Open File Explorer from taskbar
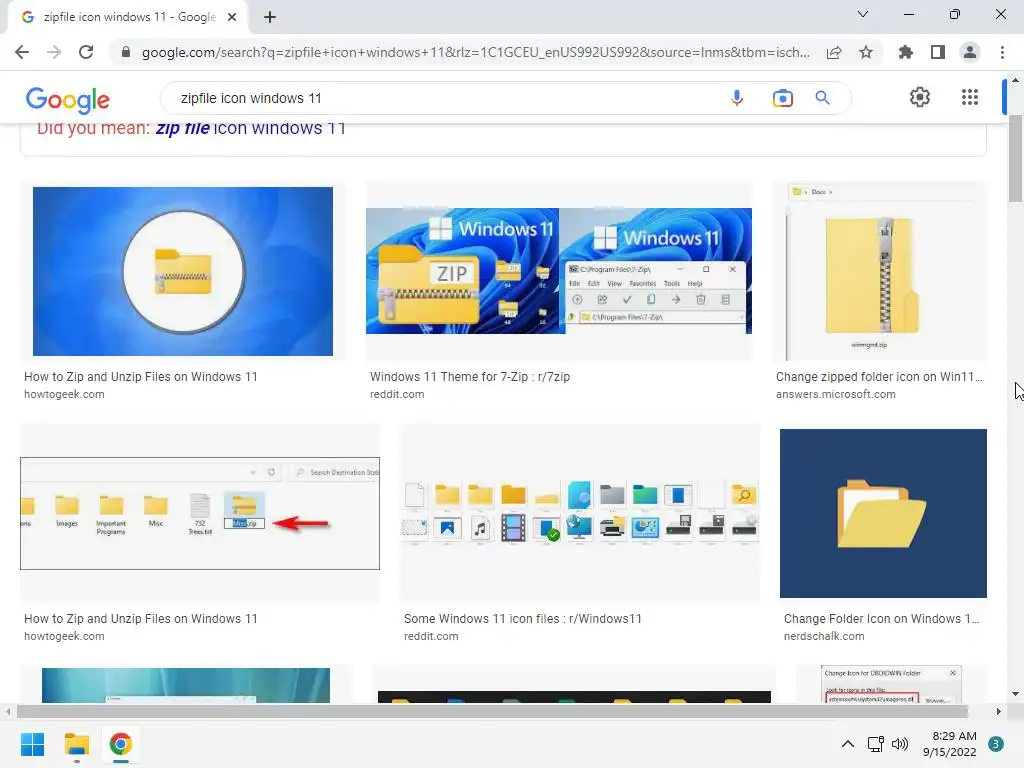 [76, 744]
